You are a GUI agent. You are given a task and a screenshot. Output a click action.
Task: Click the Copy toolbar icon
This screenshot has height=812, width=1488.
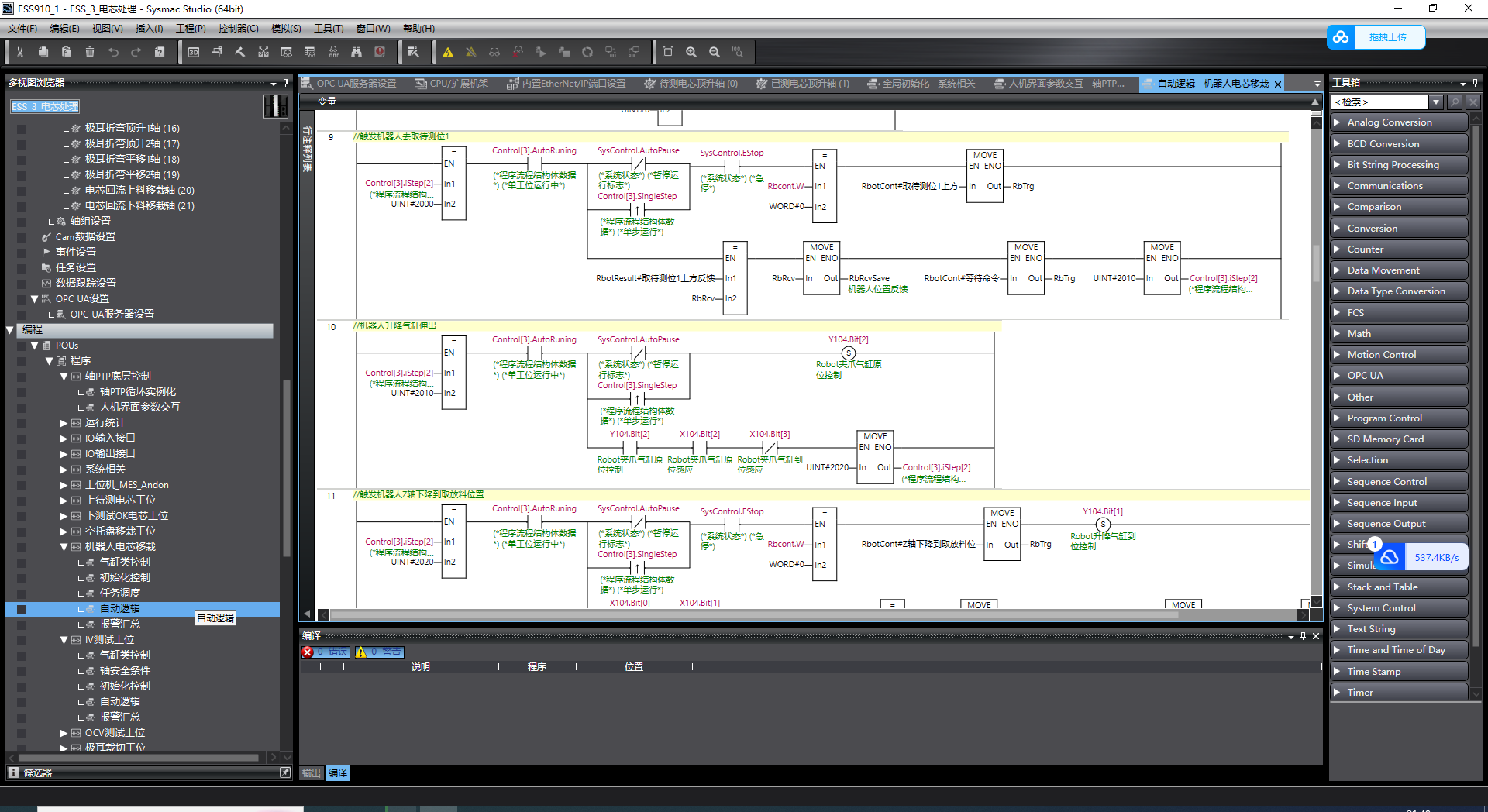point(43,52)
